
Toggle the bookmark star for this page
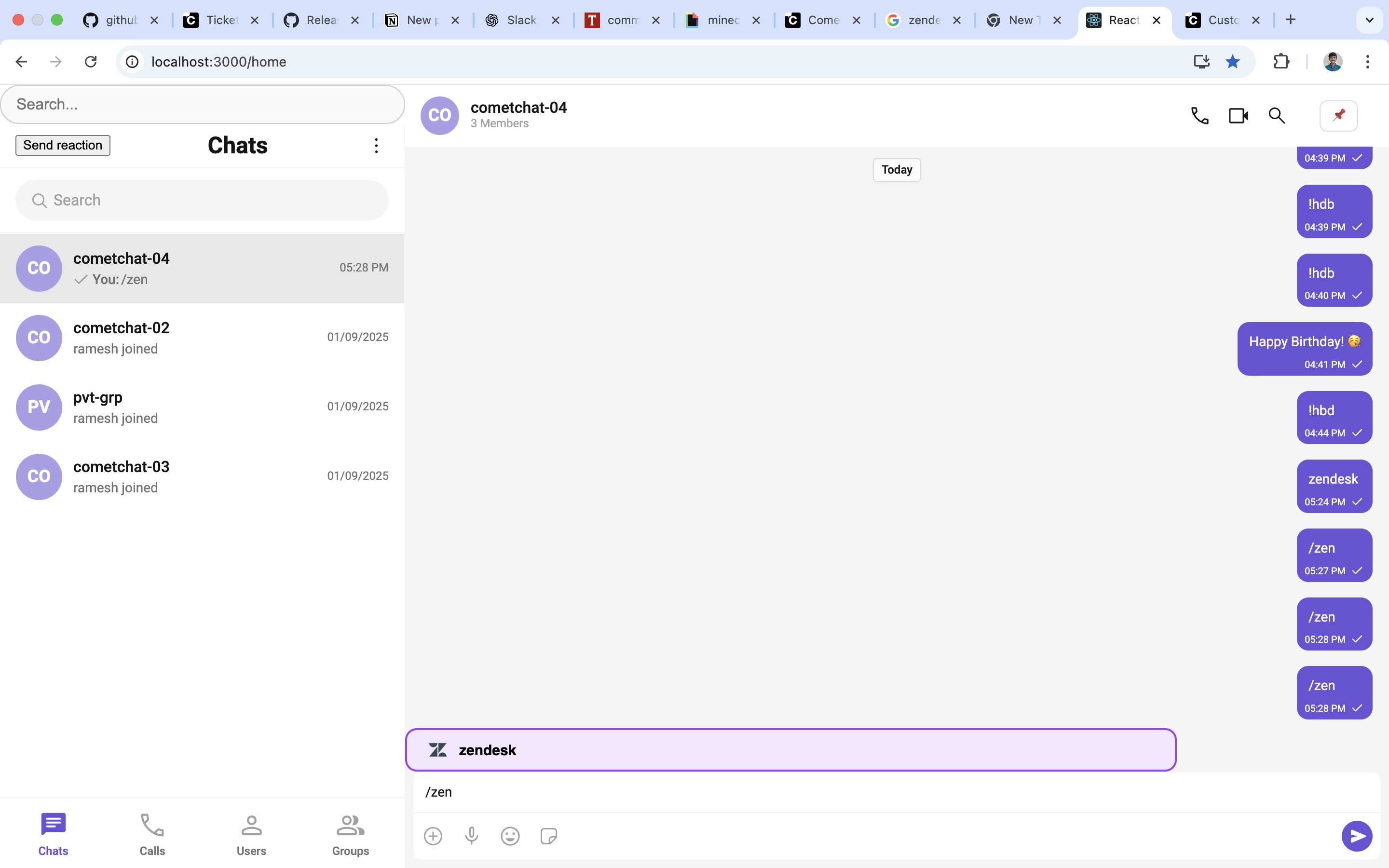[1232, 61]
